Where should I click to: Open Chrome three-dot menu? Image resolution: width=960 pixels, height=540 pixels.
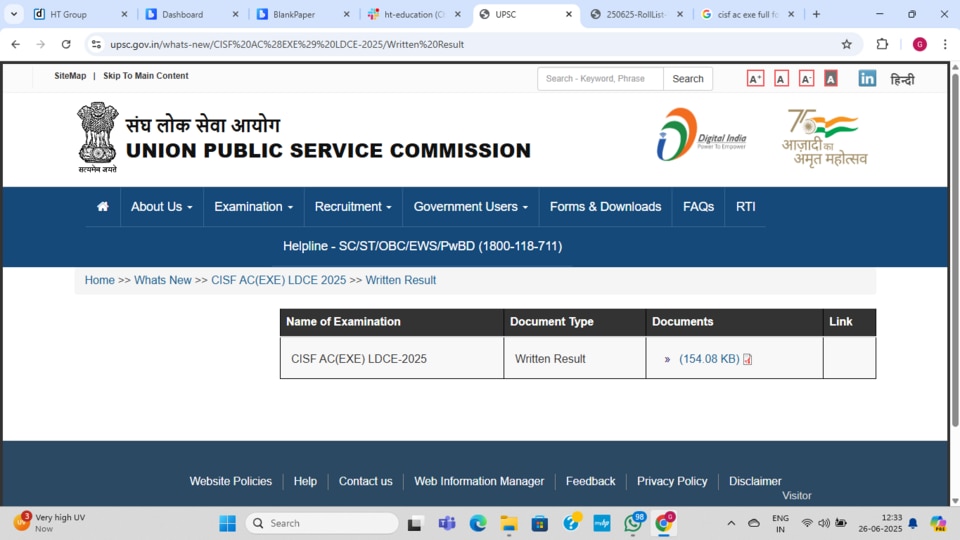(945, 44)
